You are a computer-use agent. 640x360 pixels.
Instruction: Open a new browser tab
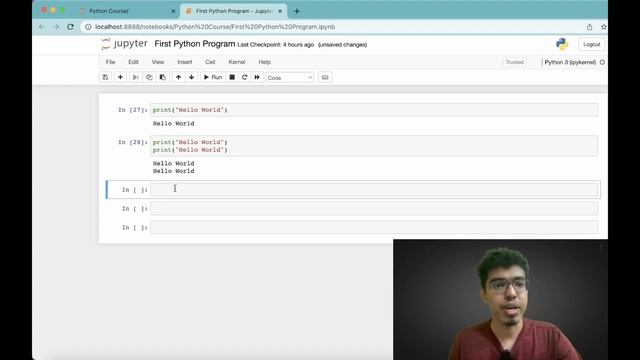(297, 11)
